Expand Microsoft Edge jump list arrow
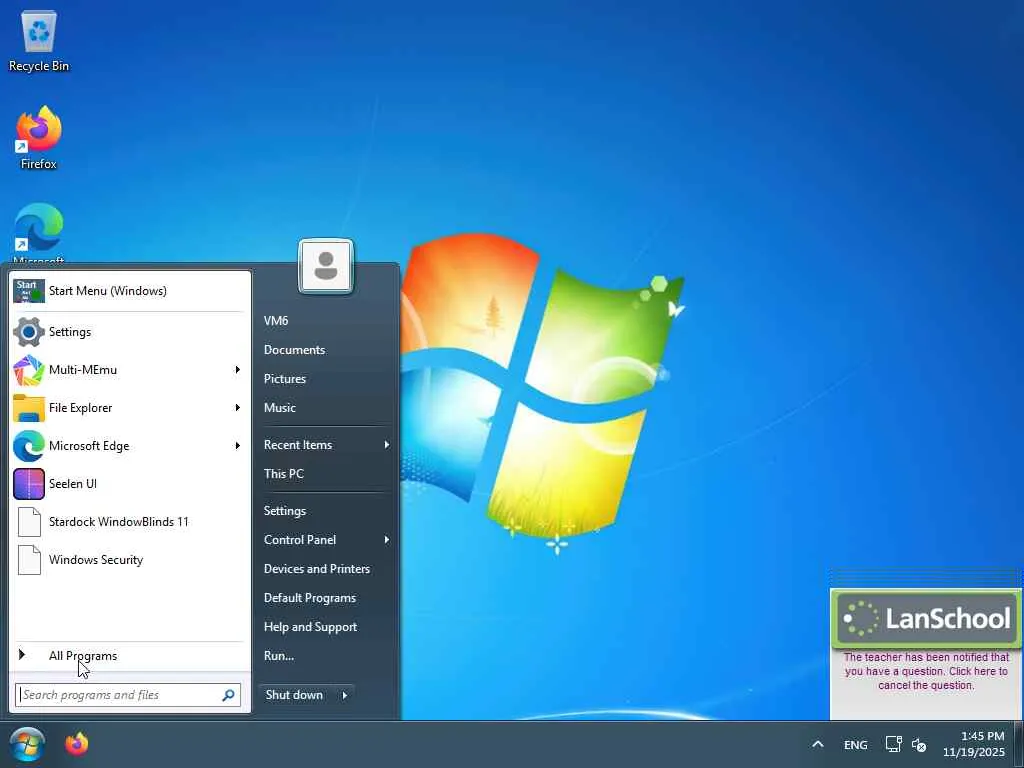The image size is (1024, 768). tap(238, 445)
